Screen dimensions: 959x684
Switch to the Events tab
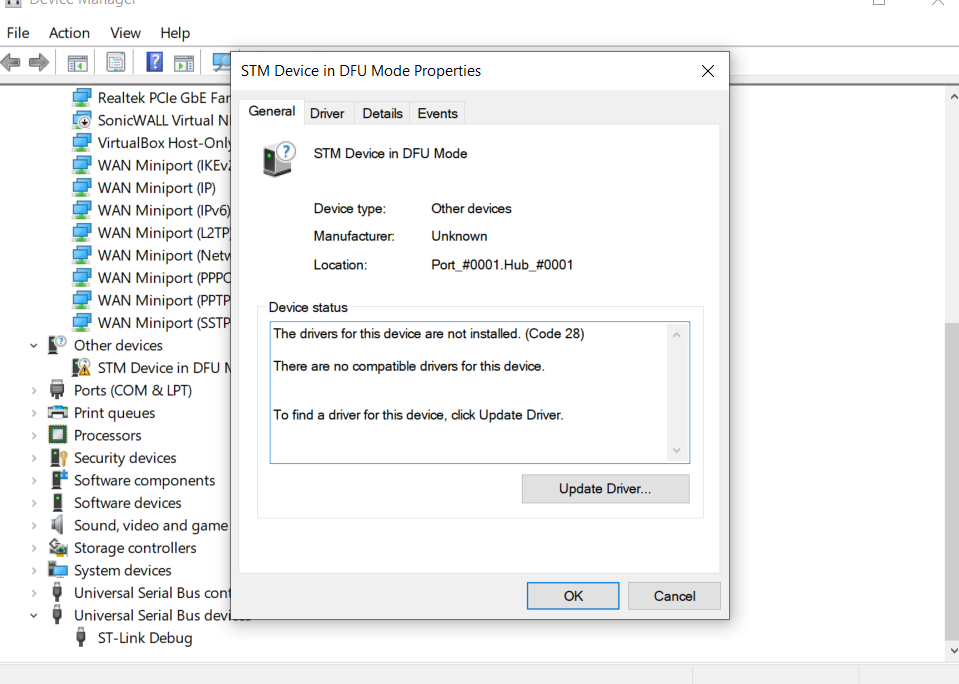(x=437, y=112)
